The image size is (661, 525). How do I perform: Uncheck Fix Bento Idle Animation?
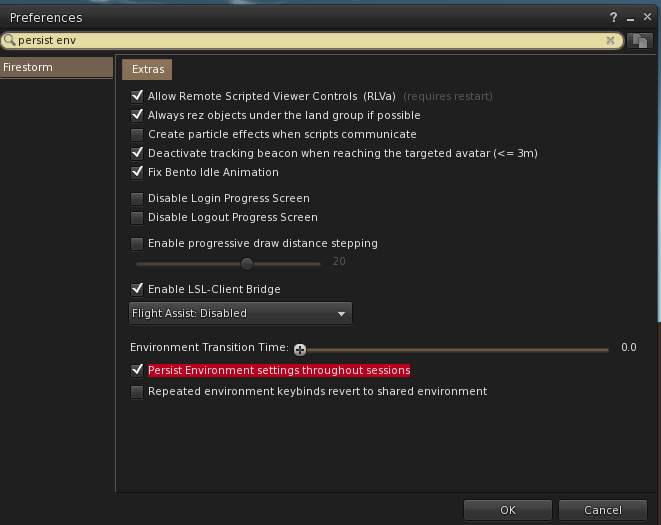(x=137, y=172)
